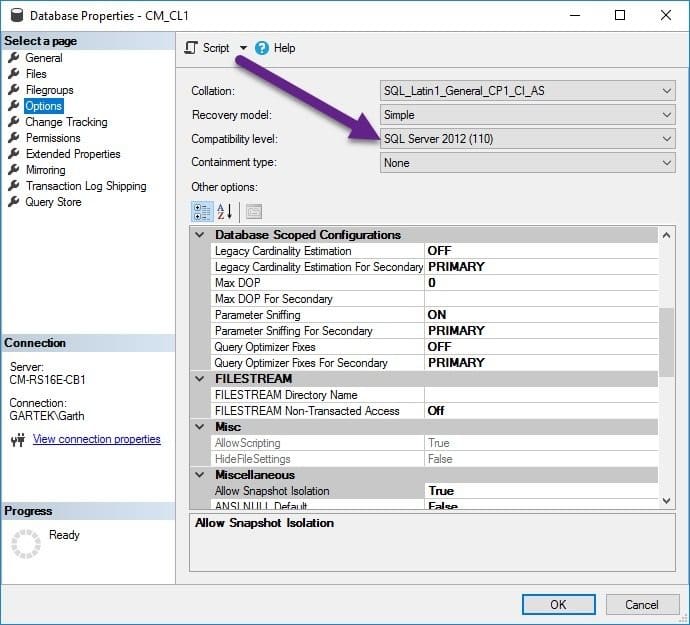
Task: Click the wrench icon beside Filegroups
Action: click(14, 89)
